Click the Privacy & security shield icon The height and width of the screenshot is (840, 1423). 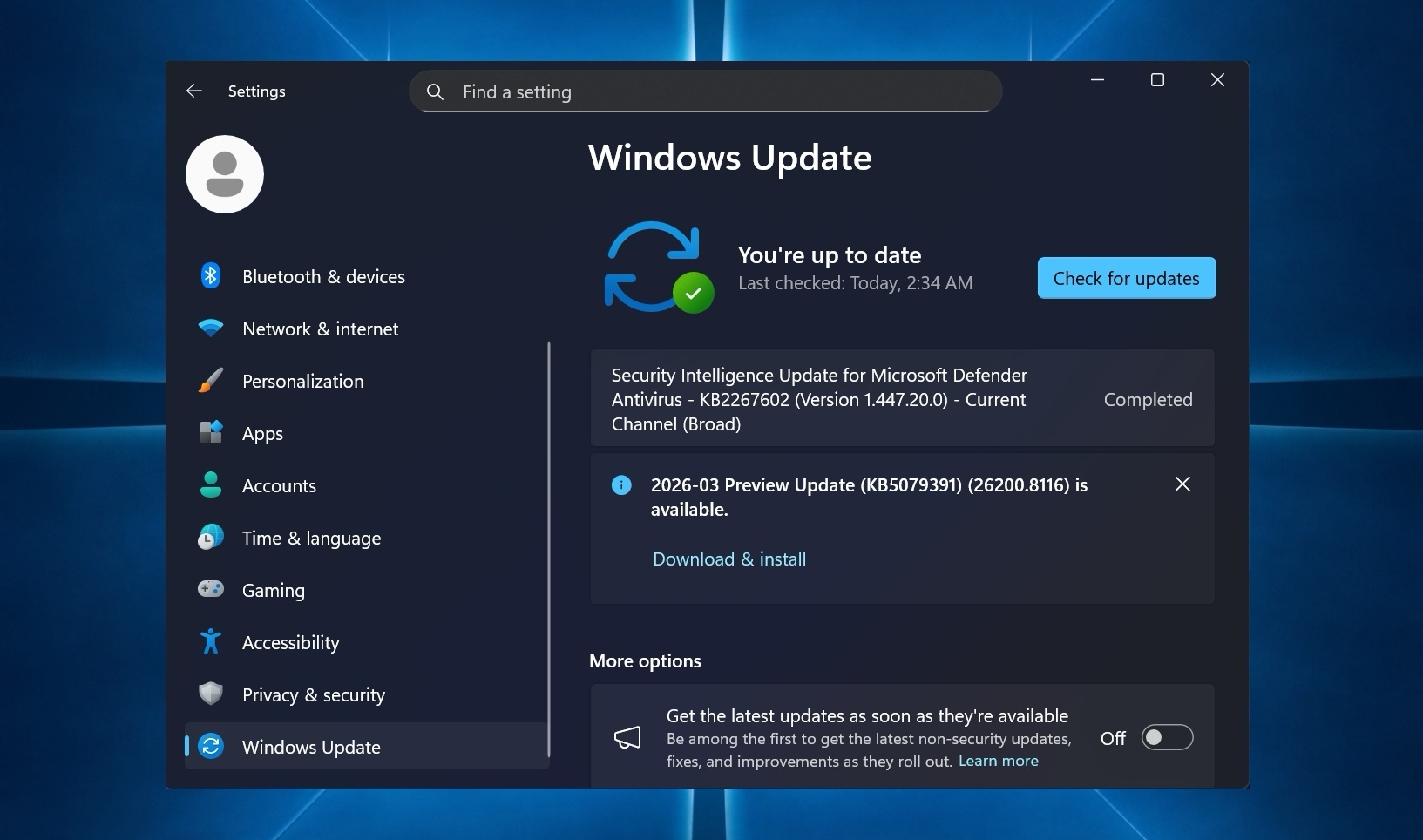(211, 694)
